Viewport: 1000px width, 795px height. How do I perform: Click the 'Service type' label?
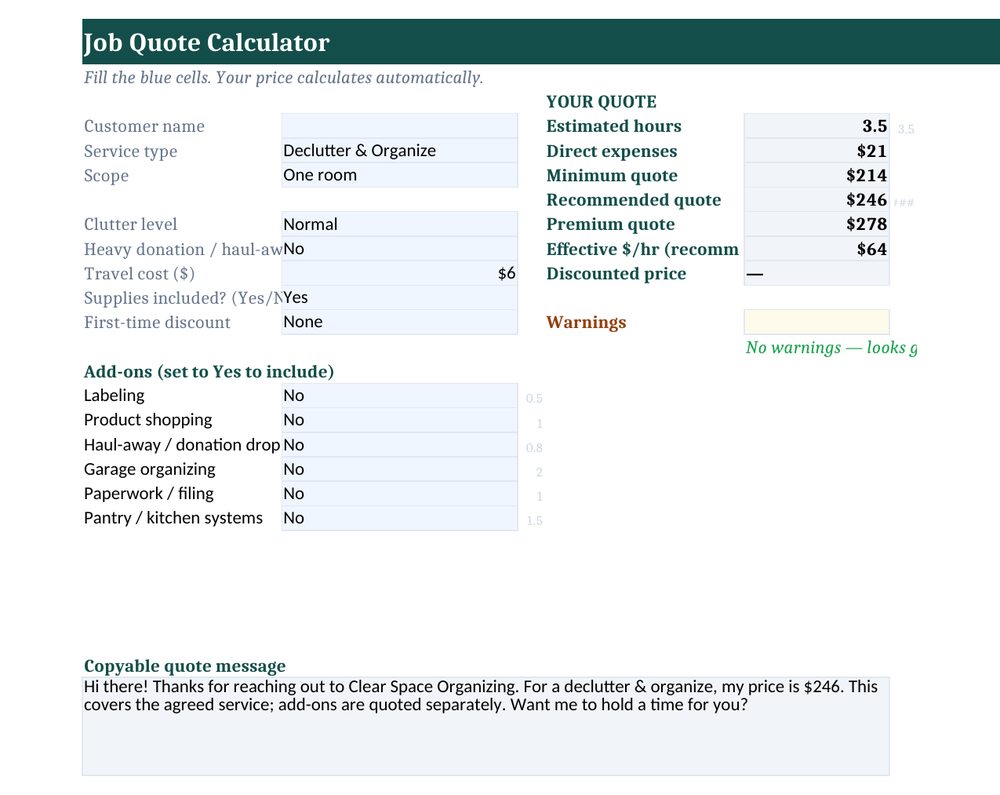tap(130, 151)
